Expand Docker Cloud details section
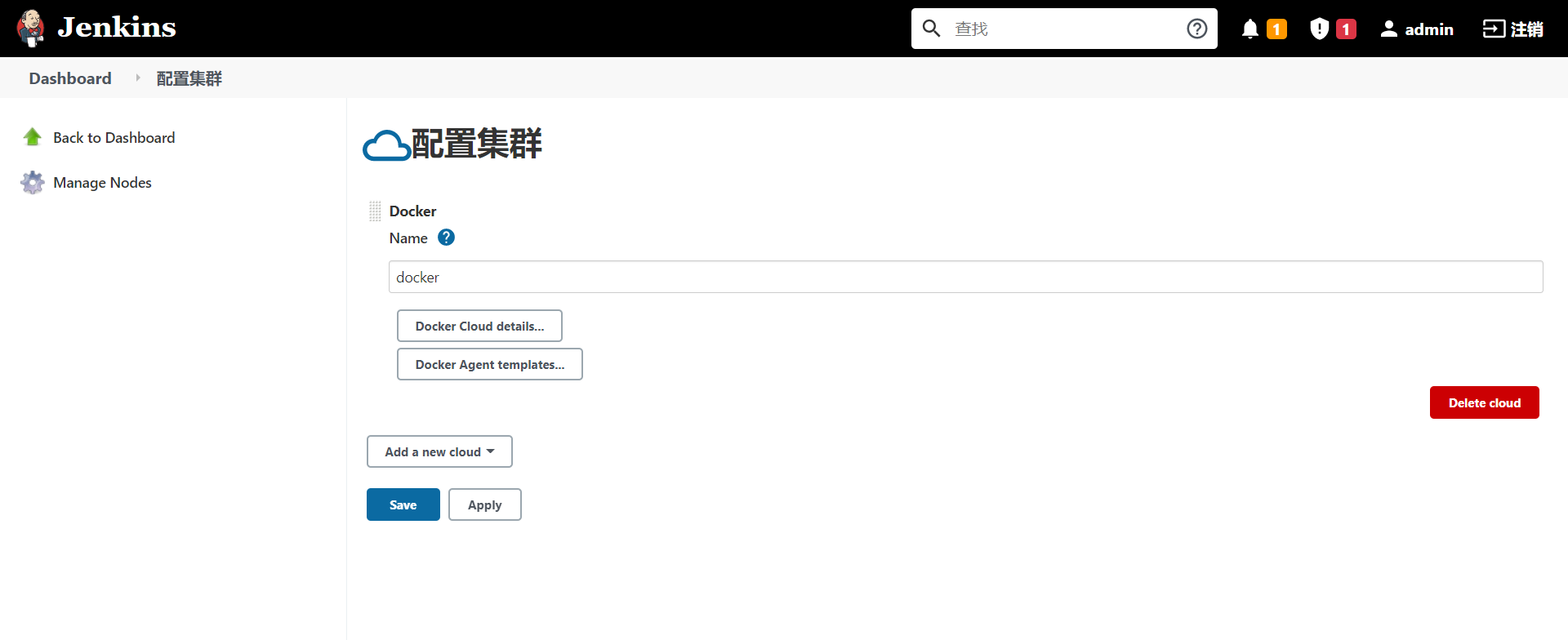The image size is (1568, 640). pos(479,326)
